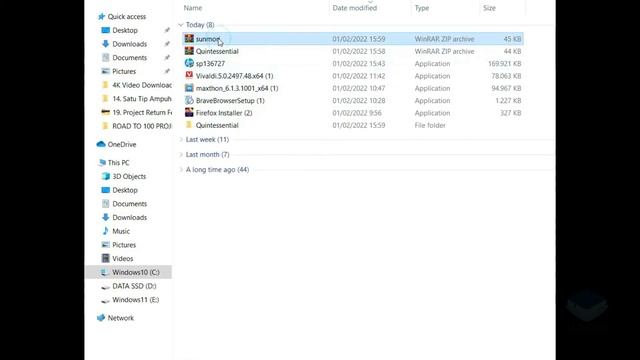Viewport: 640px width, 360px height.
Task: Expand the Last month (7) group
Action: pyautogui.click(x=181, y=155)
